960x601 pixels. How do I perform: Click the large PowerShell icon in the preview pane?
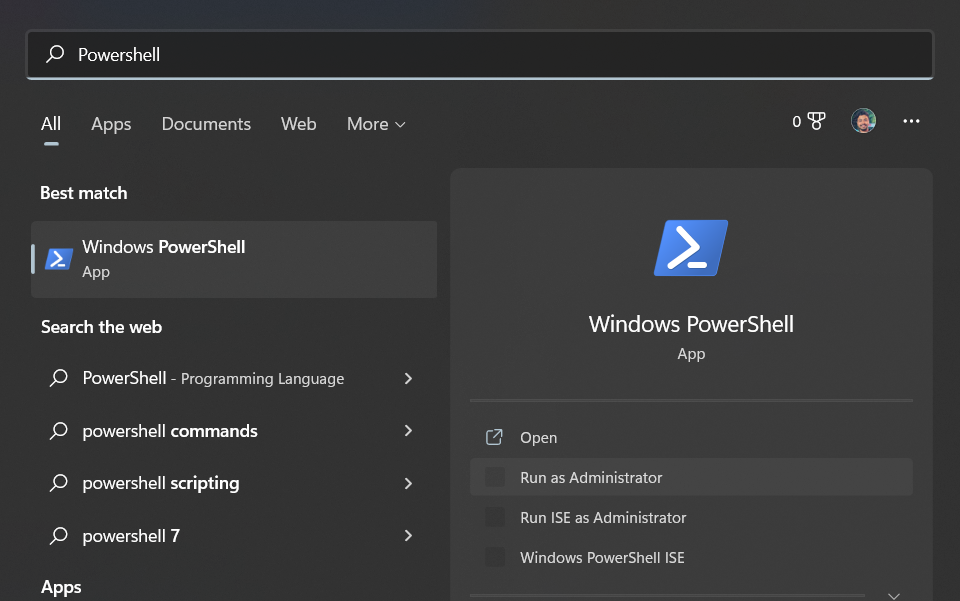point(691,248)
